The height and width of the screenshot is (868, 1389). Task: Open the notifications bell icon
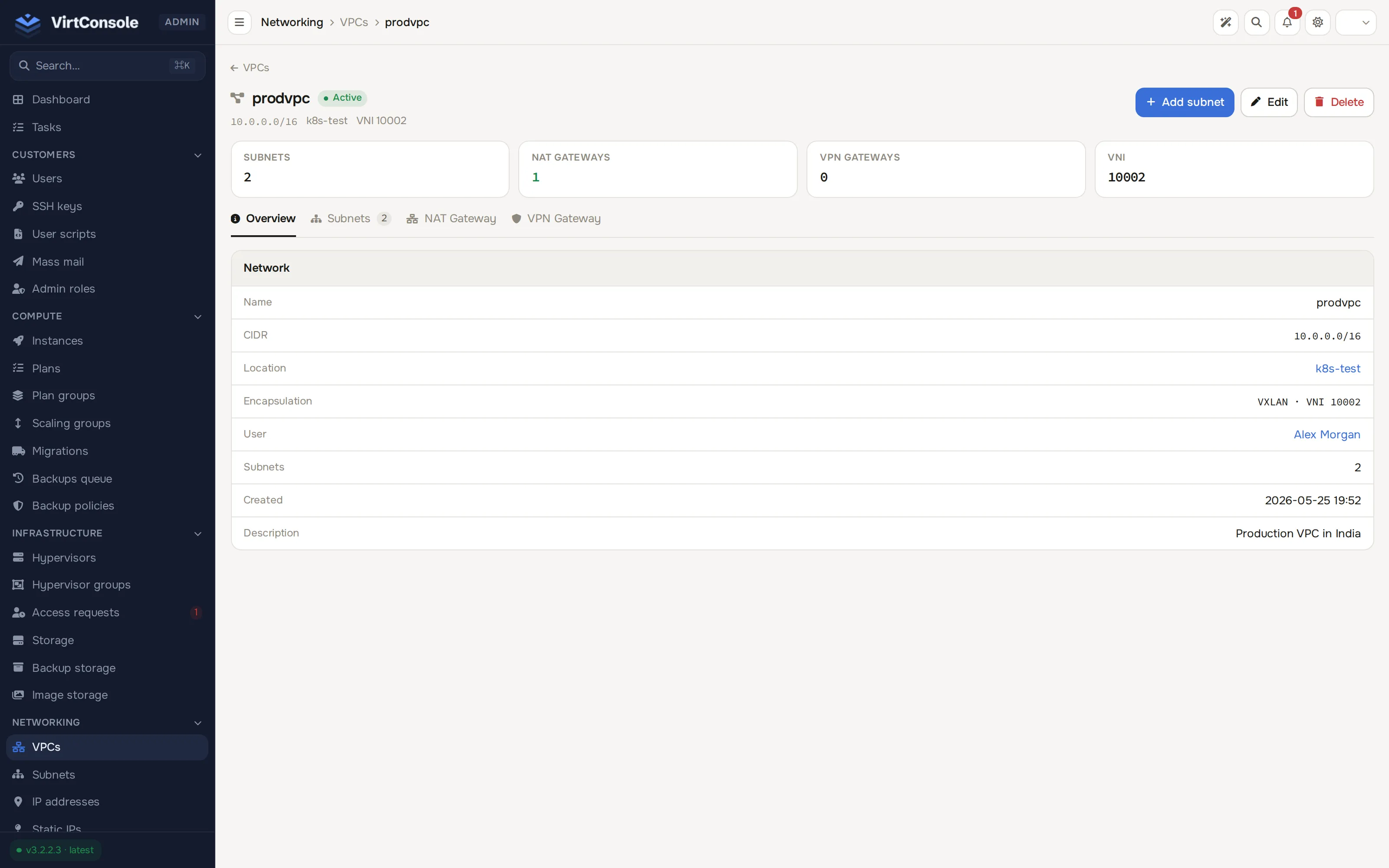tap(1287, 23)
